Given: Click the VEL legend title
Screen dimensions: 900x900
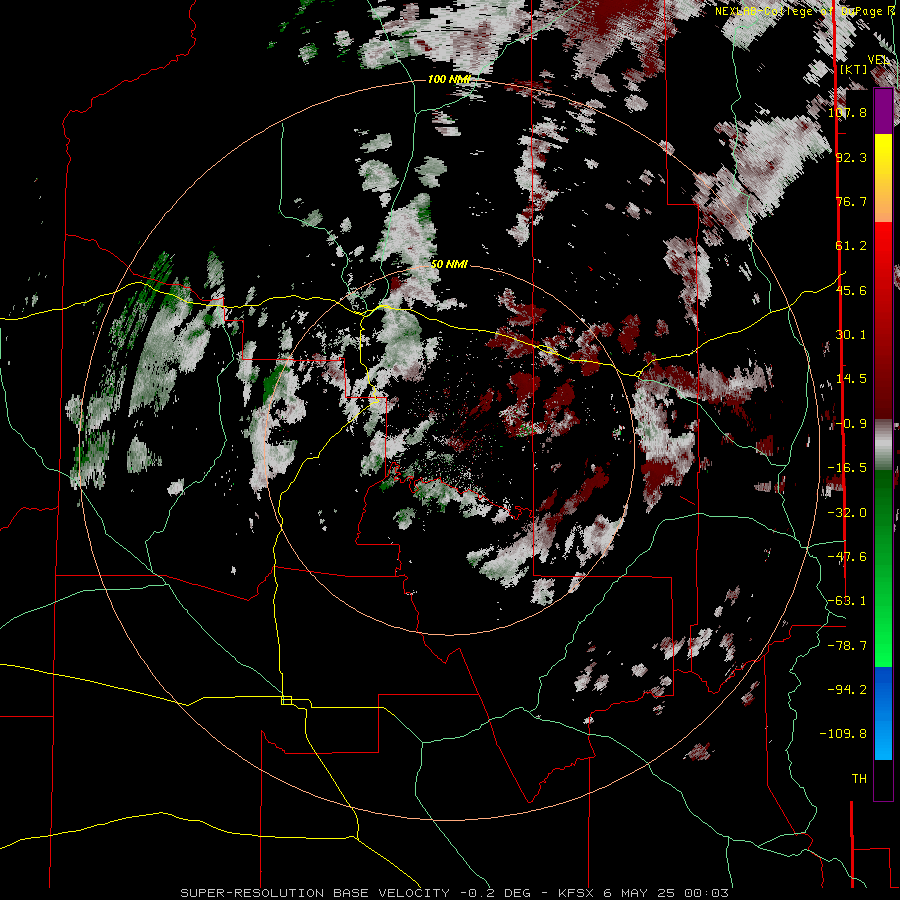Looking at the screenshot, I should pyautogui.click(x=879, y=60).
